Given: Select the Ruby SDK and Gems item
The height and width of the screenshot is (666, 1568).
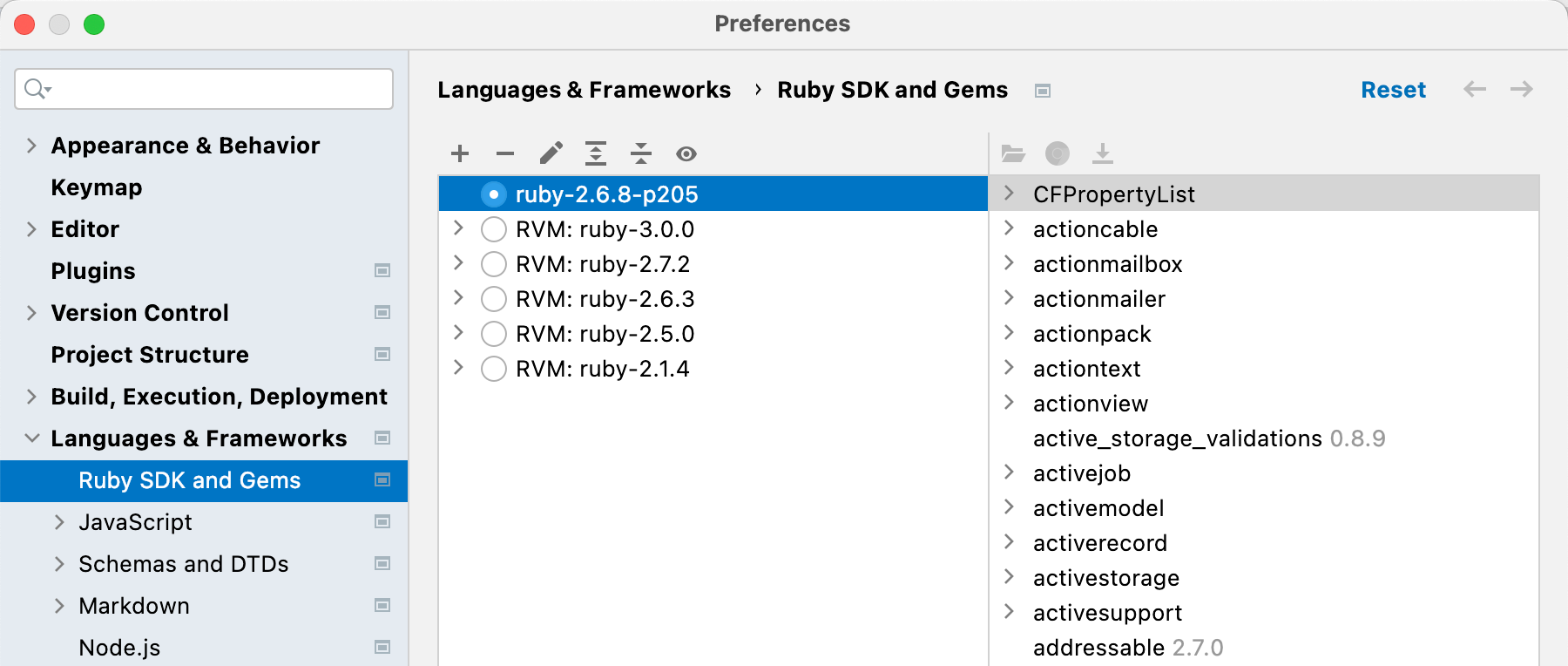Looking at the screenshot, I should click(204, 480).
